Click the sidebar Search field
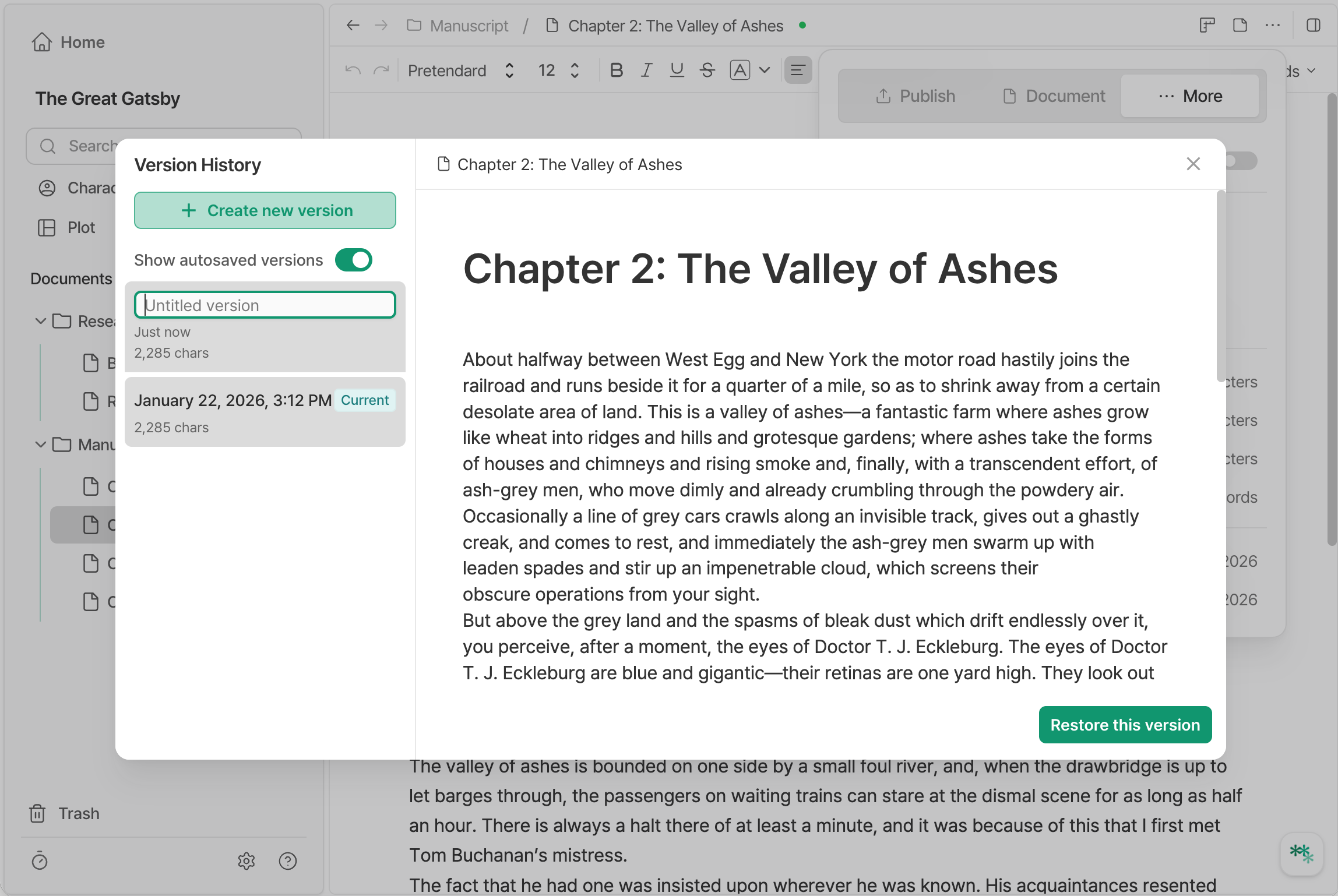Viewport: 1338px width, 896px height. point(164,146)
